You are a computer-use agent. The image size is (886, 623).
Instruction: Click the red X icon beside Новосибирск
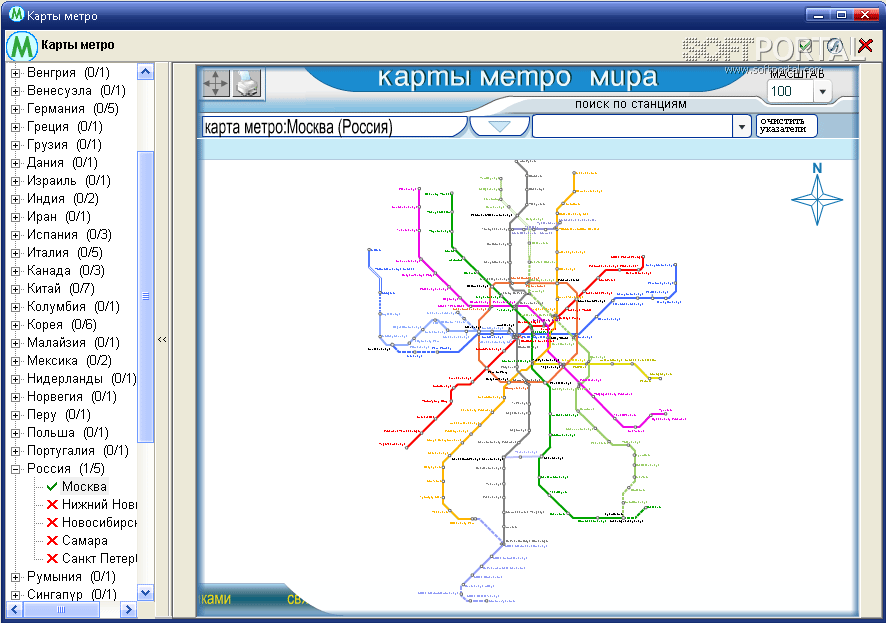[52, 522]
